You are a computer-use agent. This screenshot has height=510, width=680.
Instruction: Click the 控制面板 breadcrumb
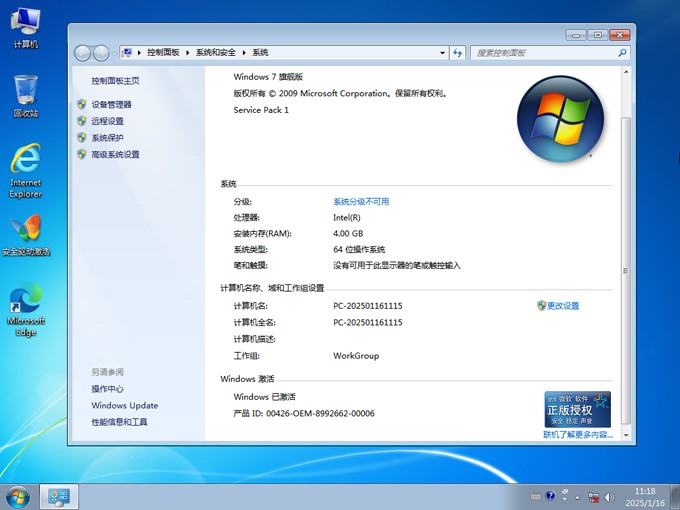[163, 52]
